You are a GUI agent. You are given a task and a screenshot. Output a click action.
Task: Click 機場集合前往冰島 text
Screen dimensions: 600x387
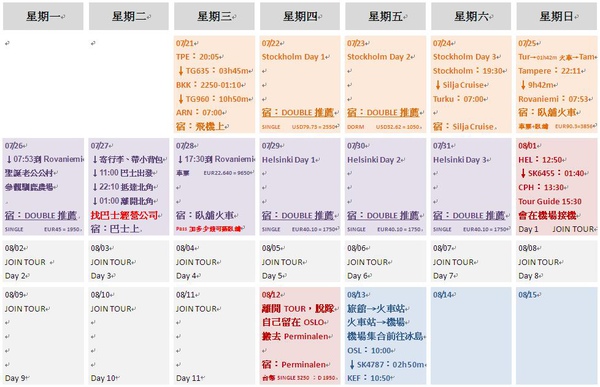coord(385,336)
